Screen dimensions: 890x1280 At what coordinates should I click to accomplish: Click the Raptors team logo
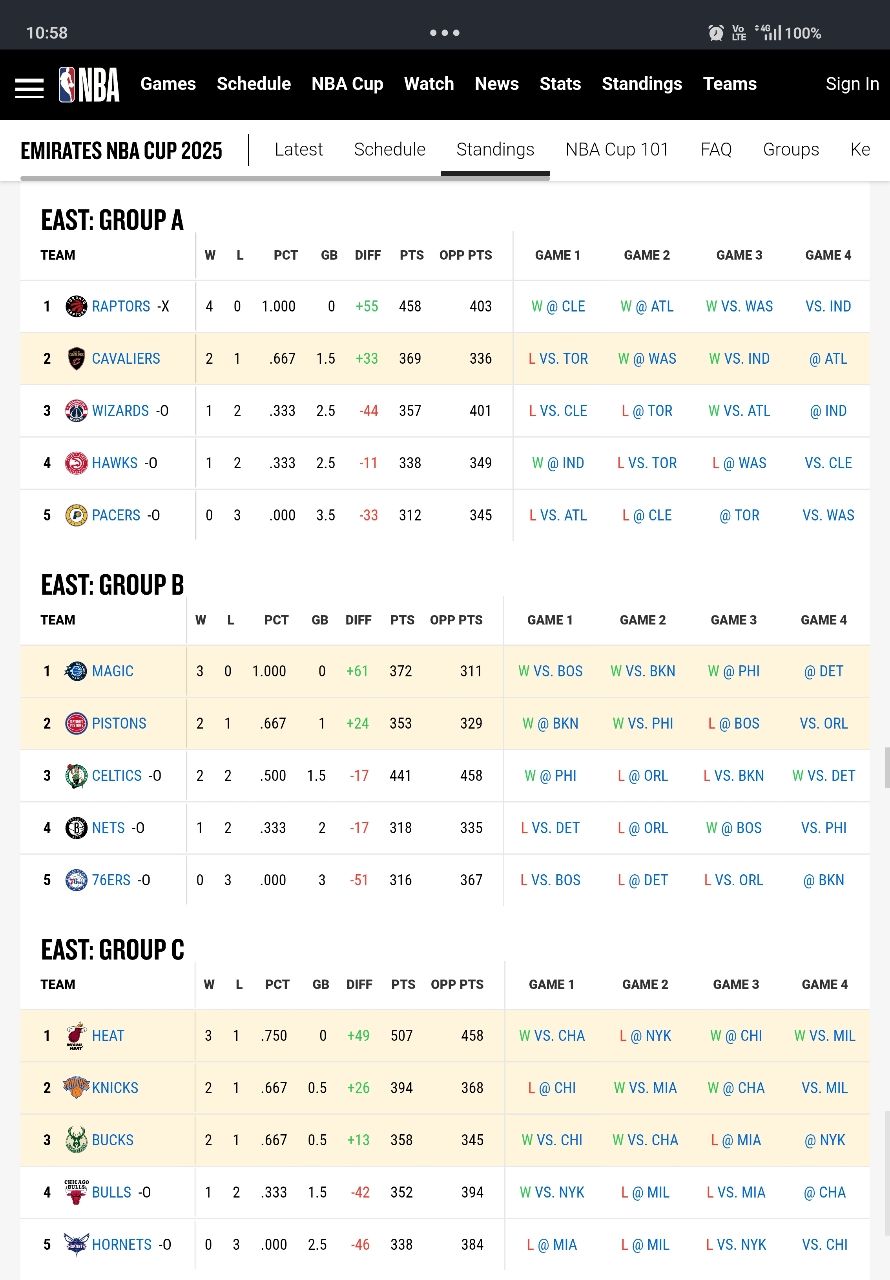click(76, 307)
